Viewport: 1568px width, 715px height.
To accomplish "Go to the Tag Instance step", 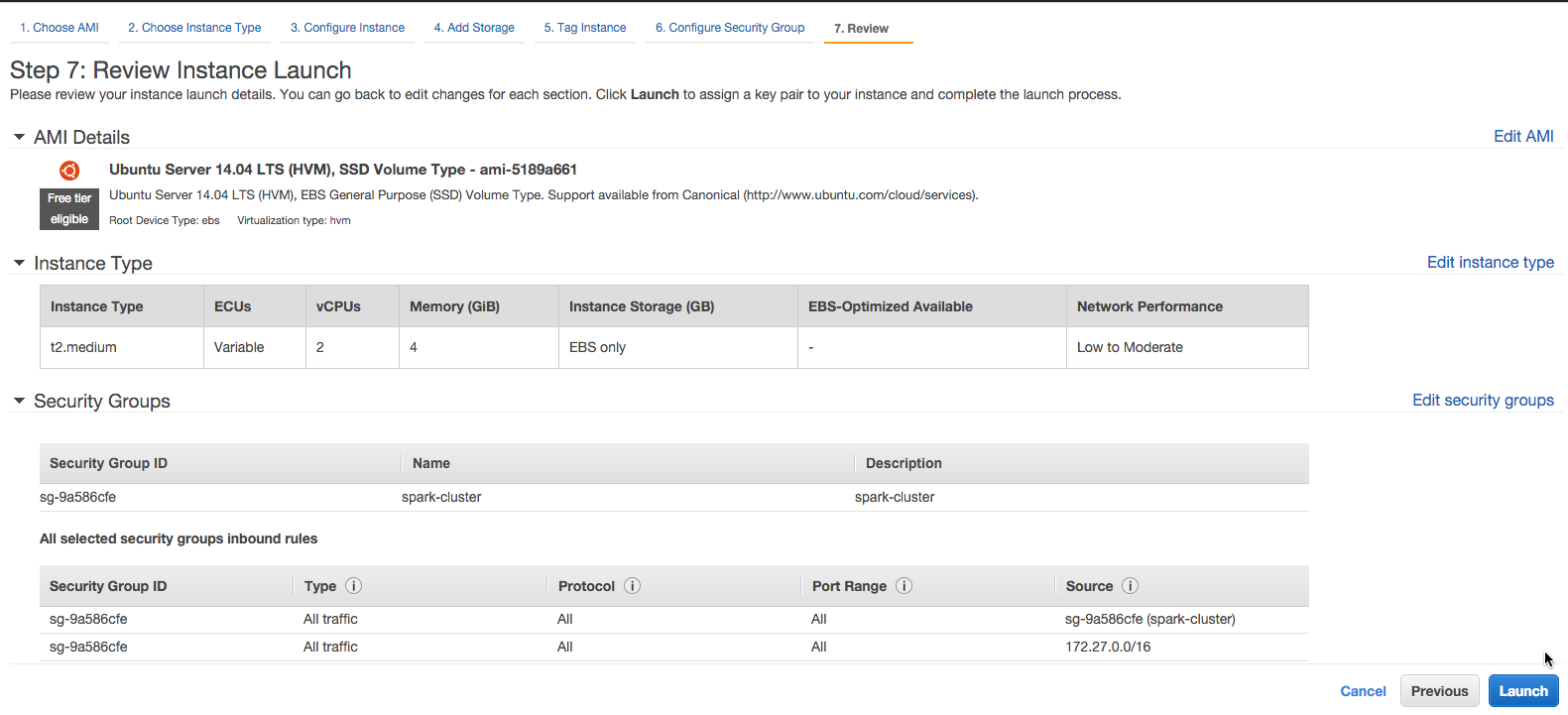I will tap(585, 28).
